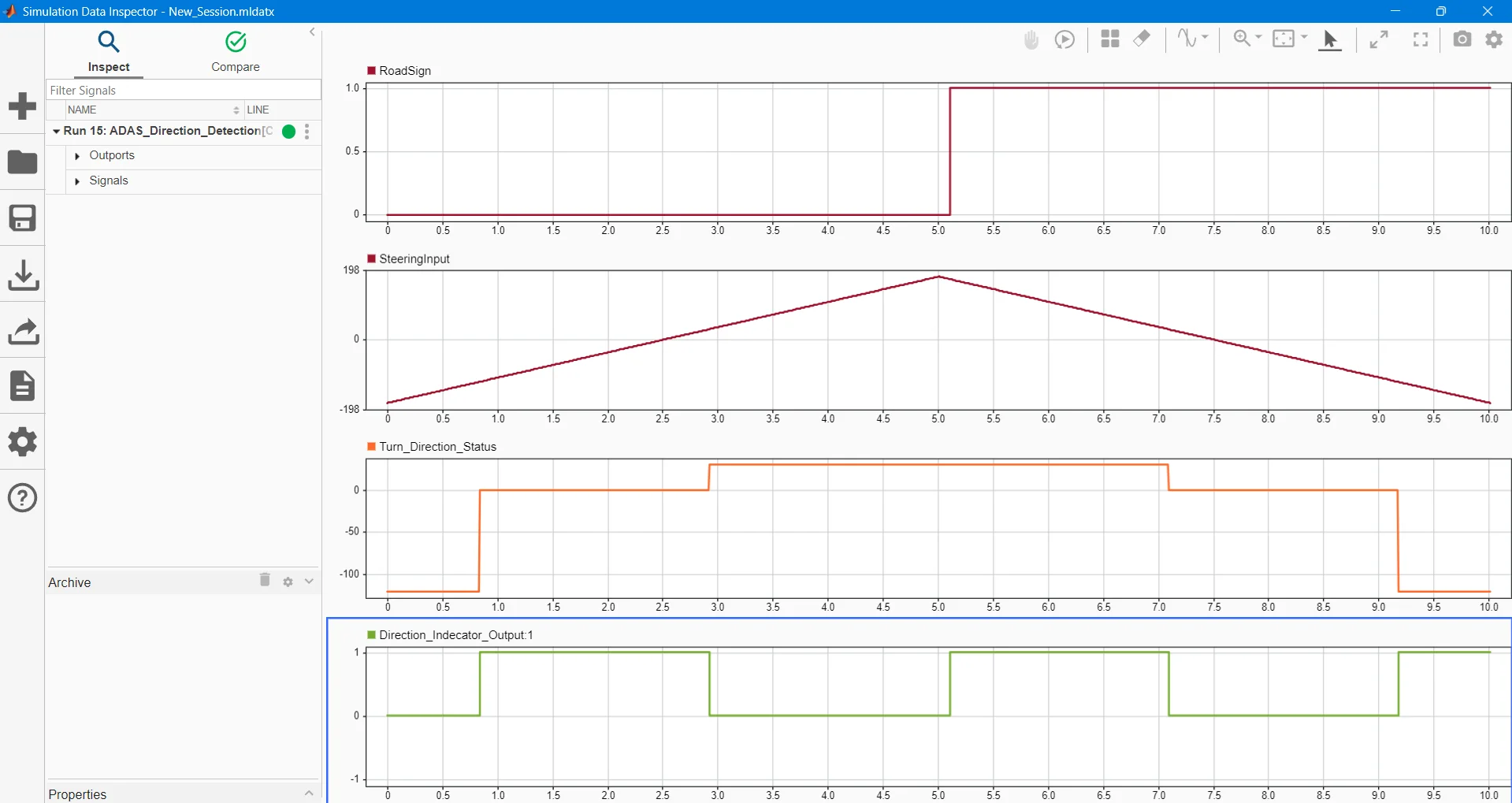
Task: Switch to the Compare tab
Action: click(236, 52)
